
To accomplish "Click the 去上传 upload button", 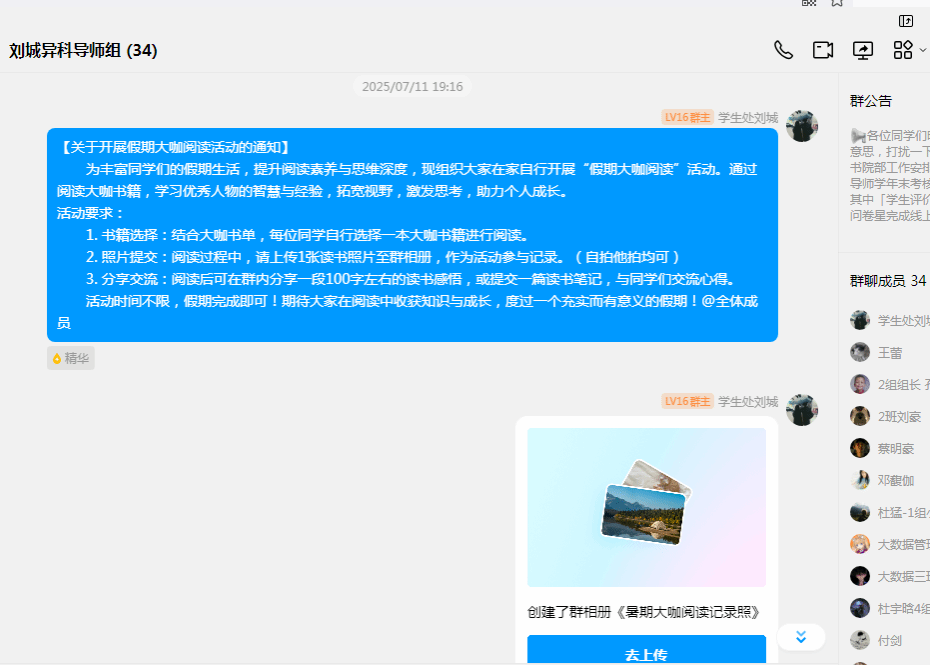I will [646, 654].
